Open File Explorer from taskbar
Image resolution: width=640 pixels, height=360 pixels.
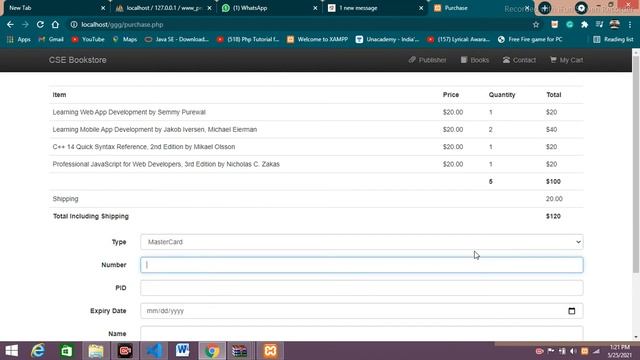[96, 351]
